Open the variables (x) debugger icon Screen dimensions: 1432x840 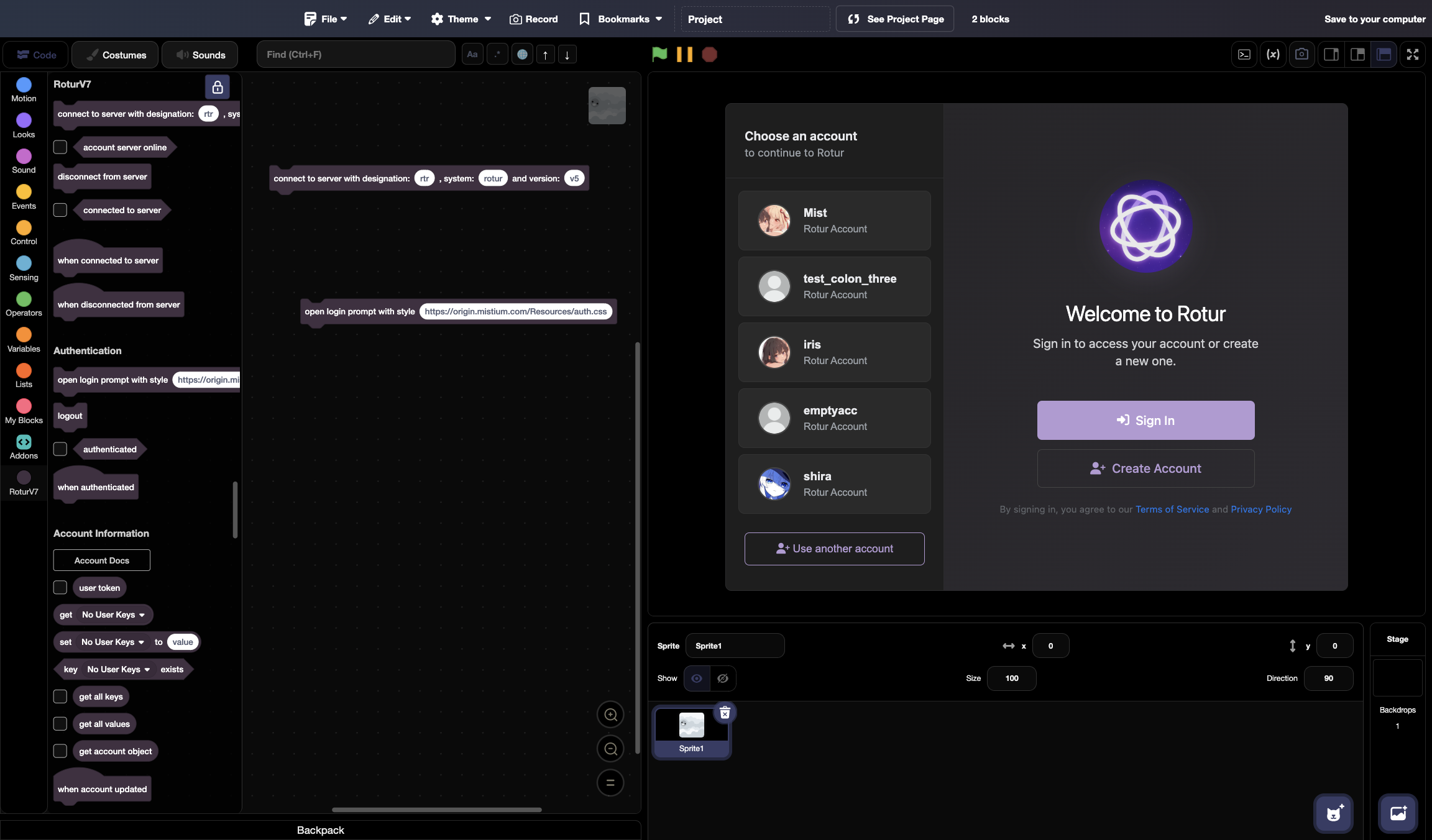[x=1273, y=55]
